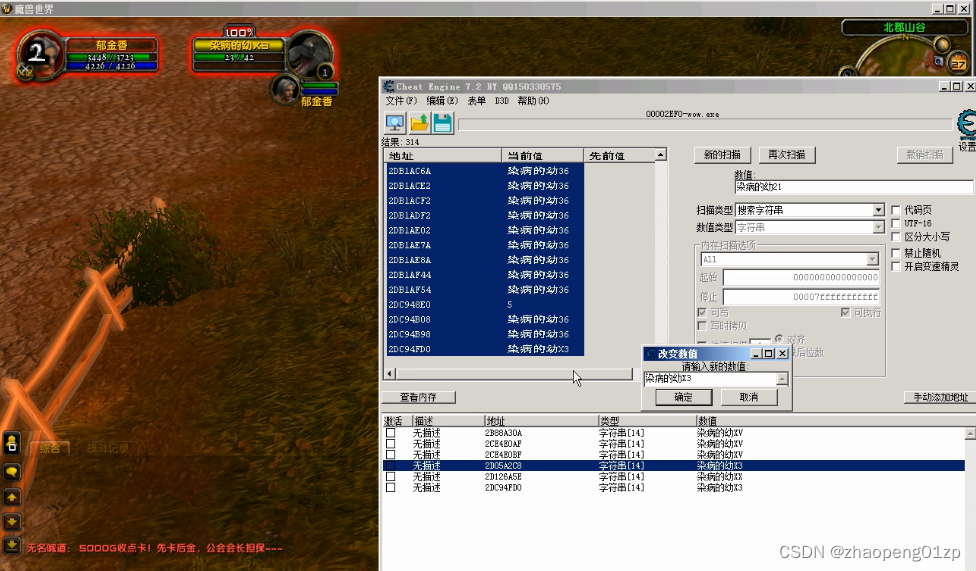This screenshot has width=976, height=571.
Task: Click target-of-target small portrait
Action: tap(284, 90)
